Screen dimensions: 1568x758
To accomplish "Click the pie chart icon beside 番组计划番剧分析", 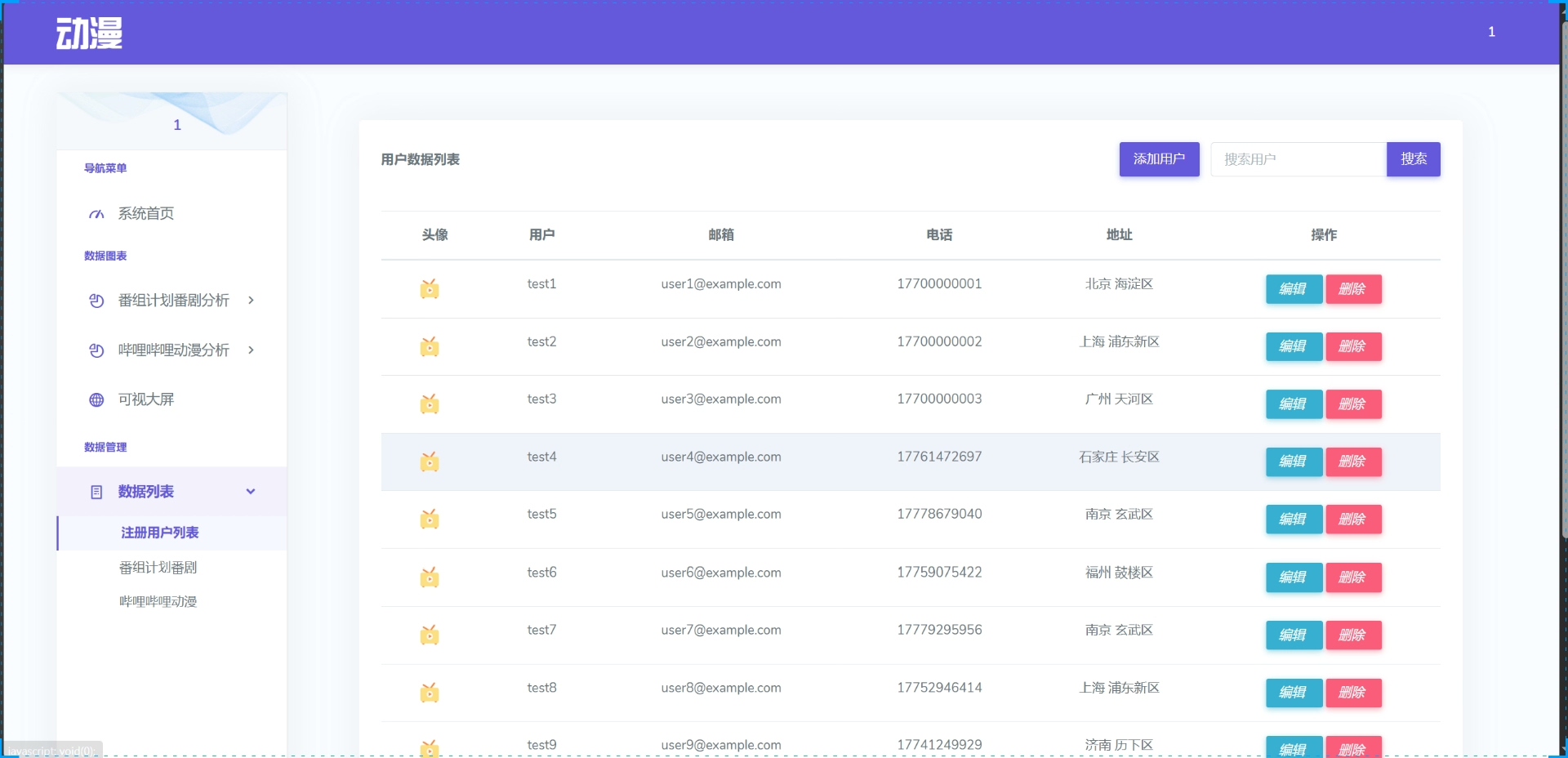I will [96, 301].
